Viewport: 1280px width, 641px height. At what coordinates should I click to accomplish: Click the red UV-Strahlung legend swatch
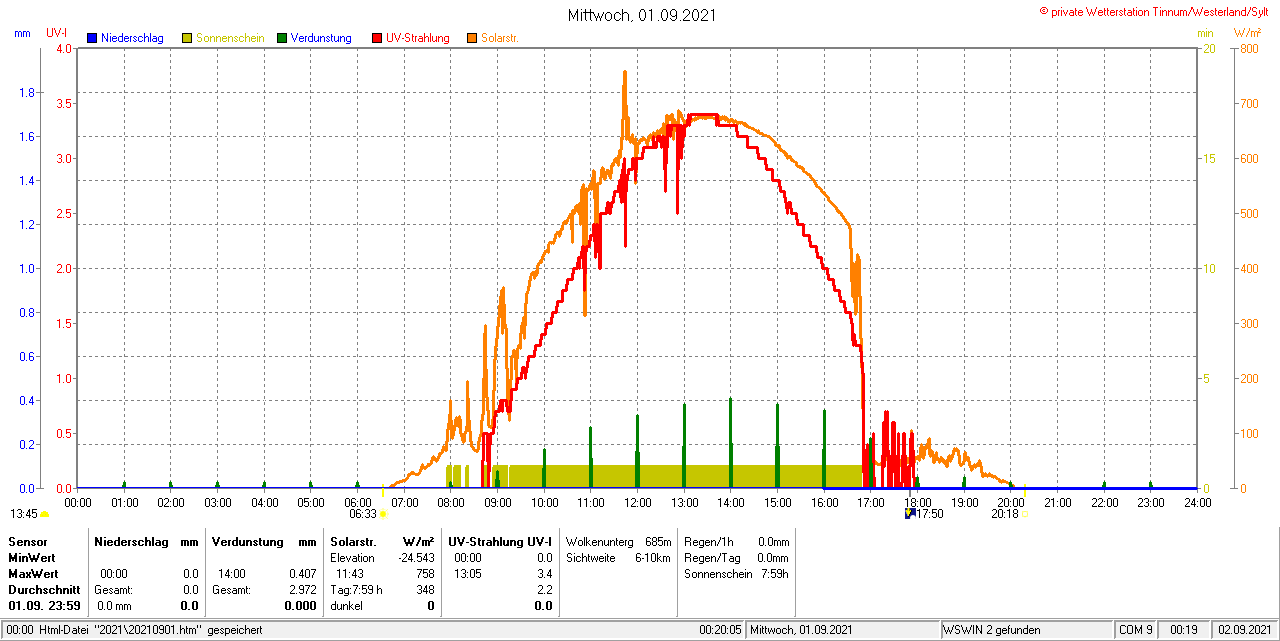pos(377,38)
